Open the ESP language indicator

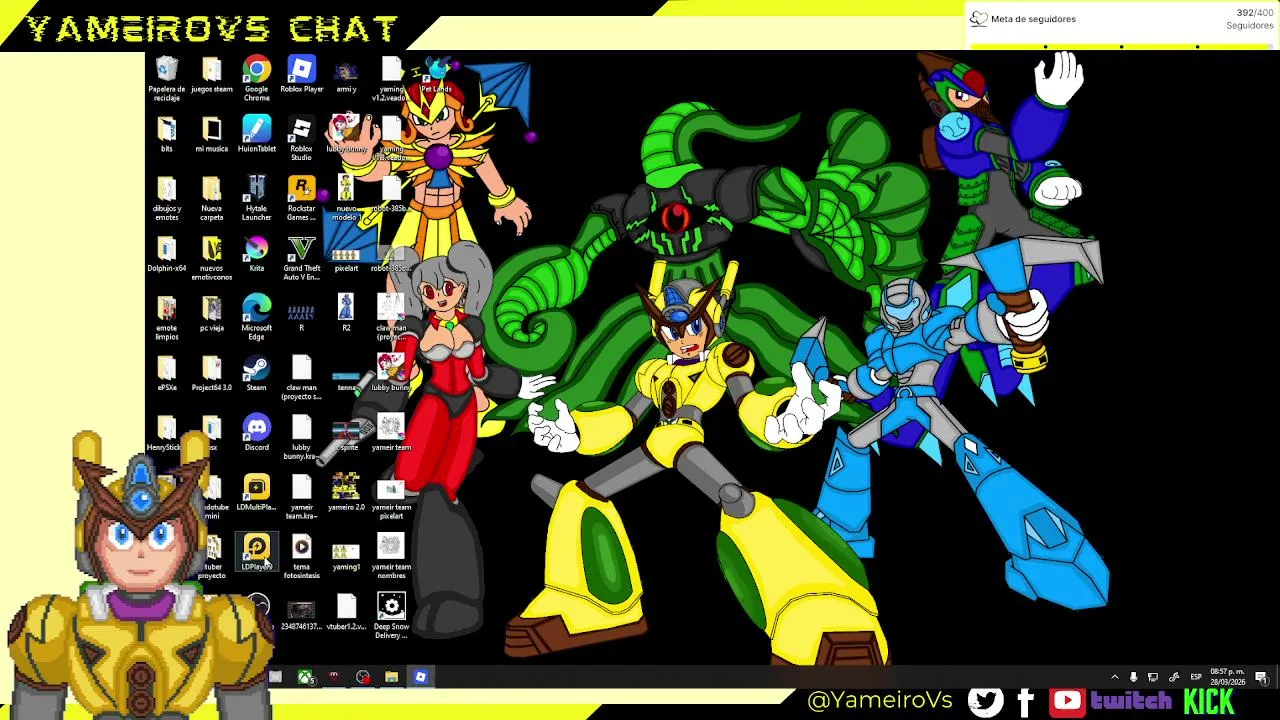(1196, 677)
